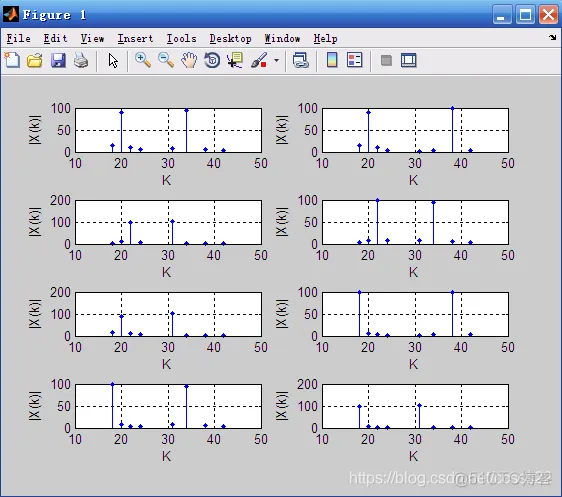
Task: Select the Edit Plot arrow tool
Action: click(113, 61)
